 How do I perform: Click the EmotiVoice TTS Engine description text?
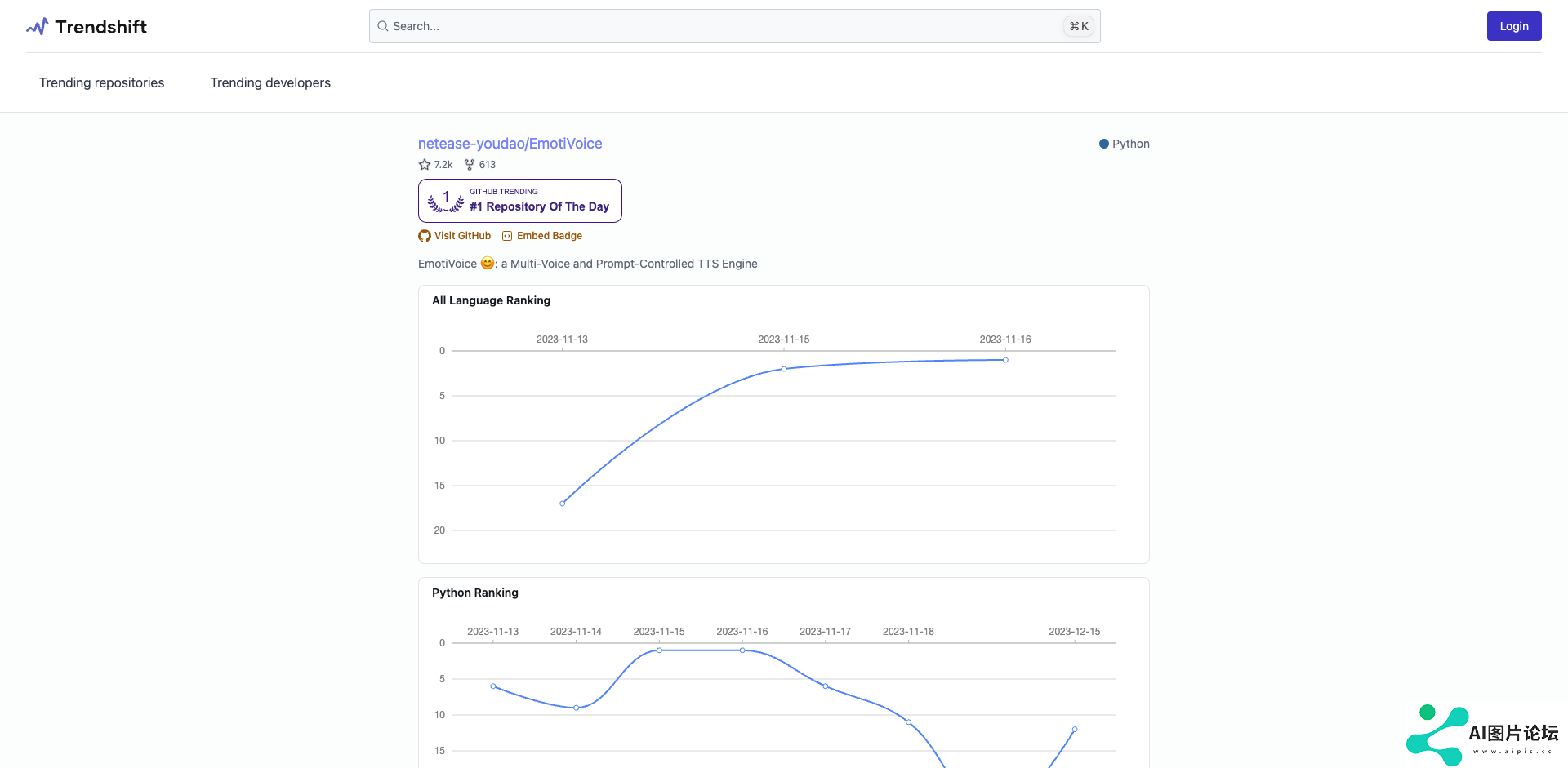588,264
